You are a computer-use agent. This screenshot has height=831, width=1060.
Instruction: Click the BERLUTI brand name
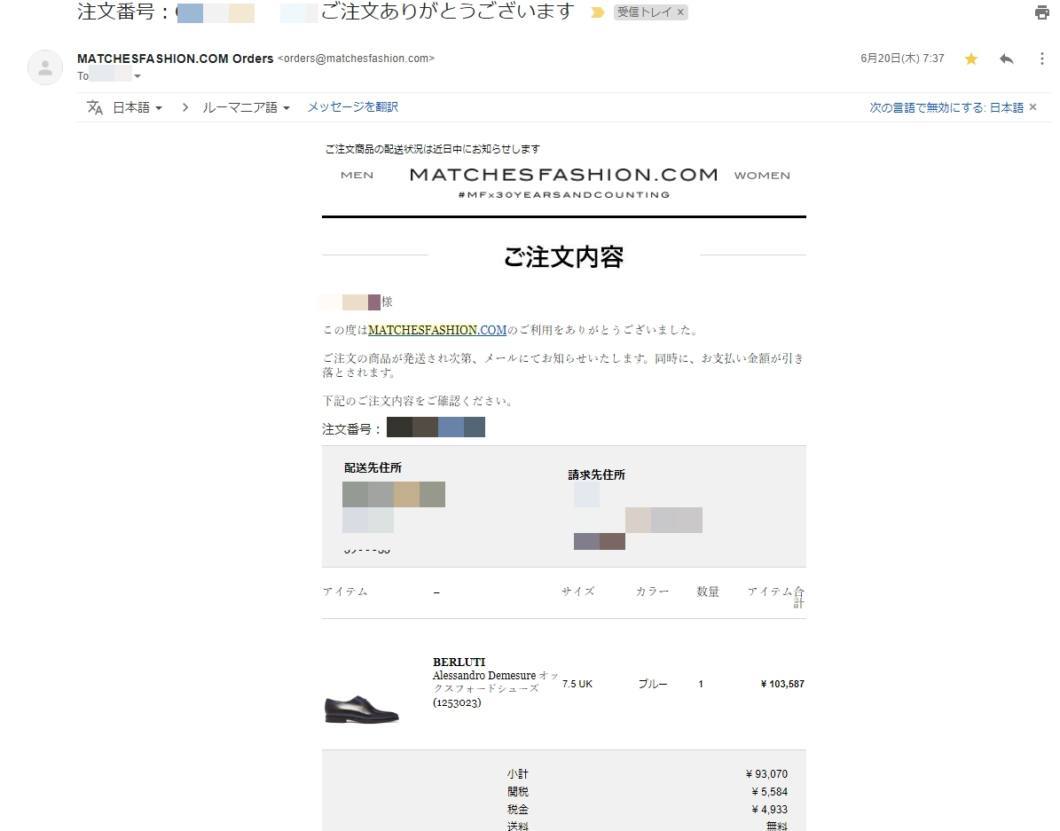coord(459,662)
